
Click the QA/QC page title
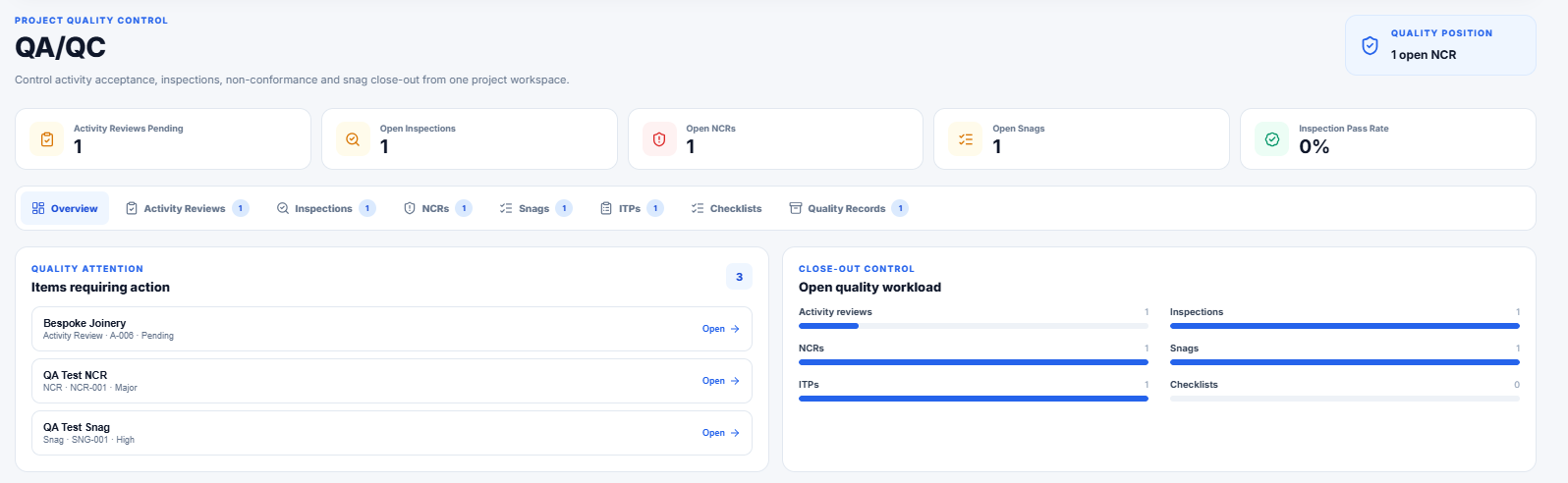60,47
